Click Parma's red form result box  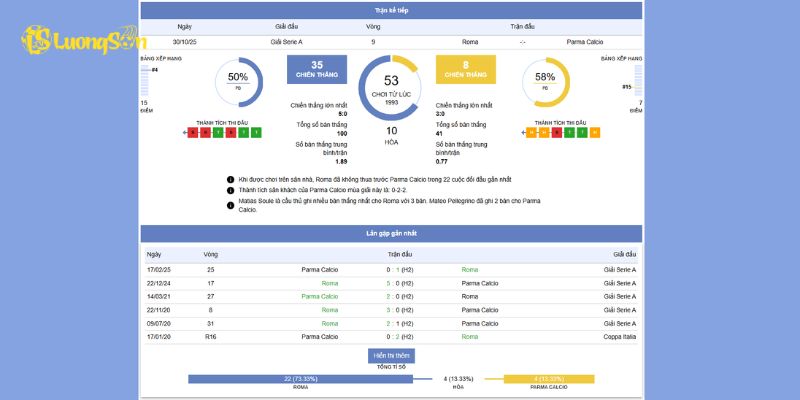pyautogui.click(x=557, y=132)
